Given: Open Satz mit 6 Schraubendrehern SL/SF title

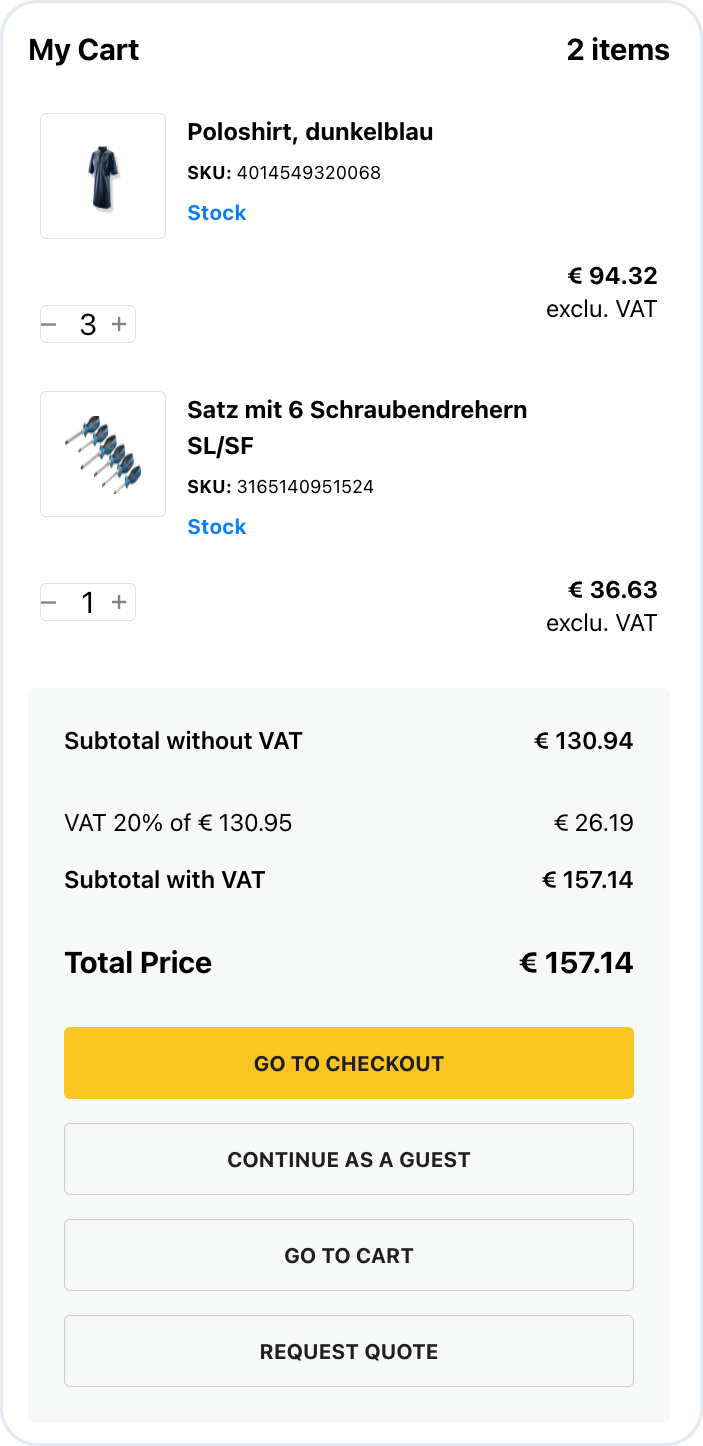Looking at the screenshot, I should click(x=357, y=426).
